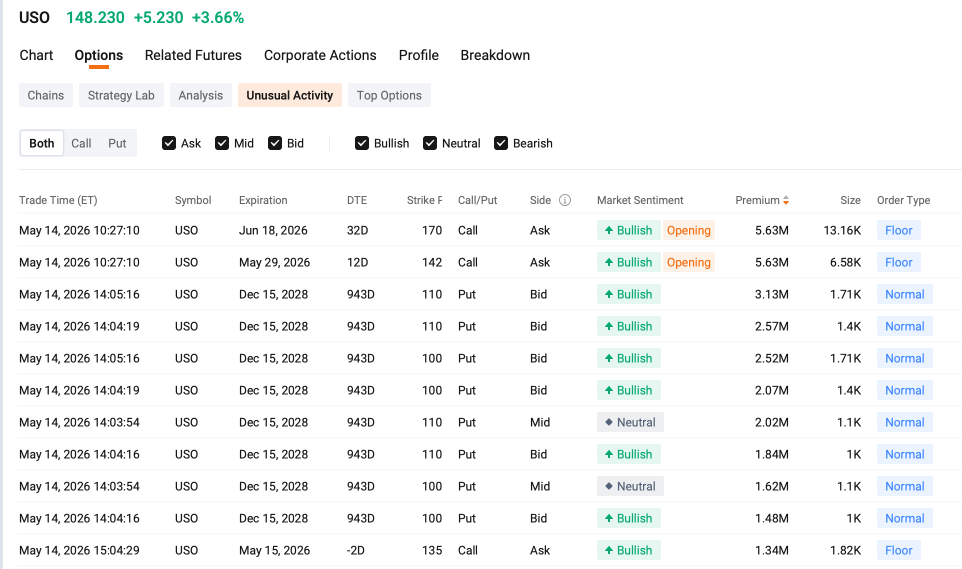Viewport: 962px width, 569px height.
Task: Open the Analysis sub-tab
Action: pyautogui.click(x=201, y=95)
